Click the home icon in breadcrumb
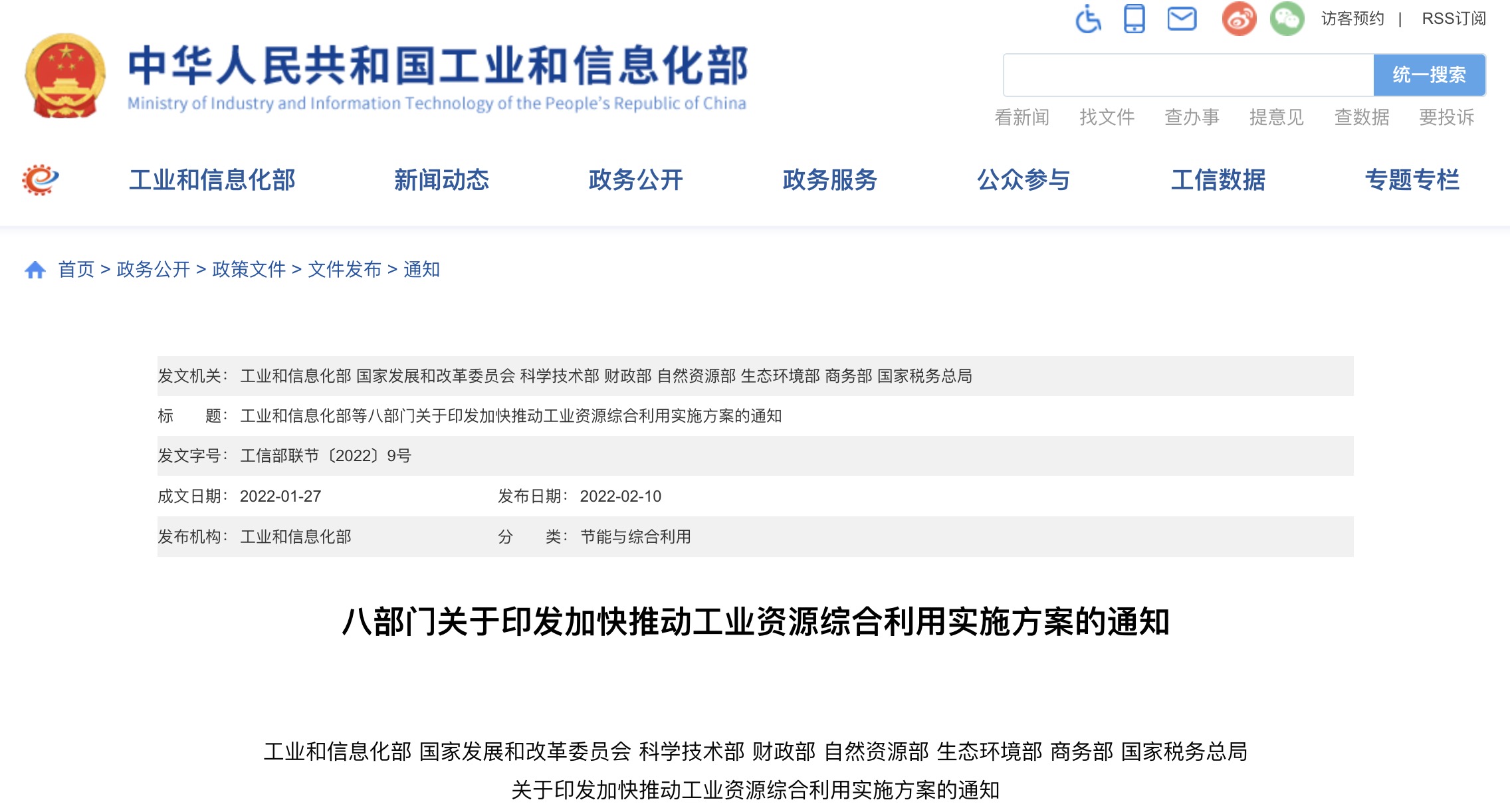Screen dimensions: 1510x812 pyautogui.click(x=35, y=270)
